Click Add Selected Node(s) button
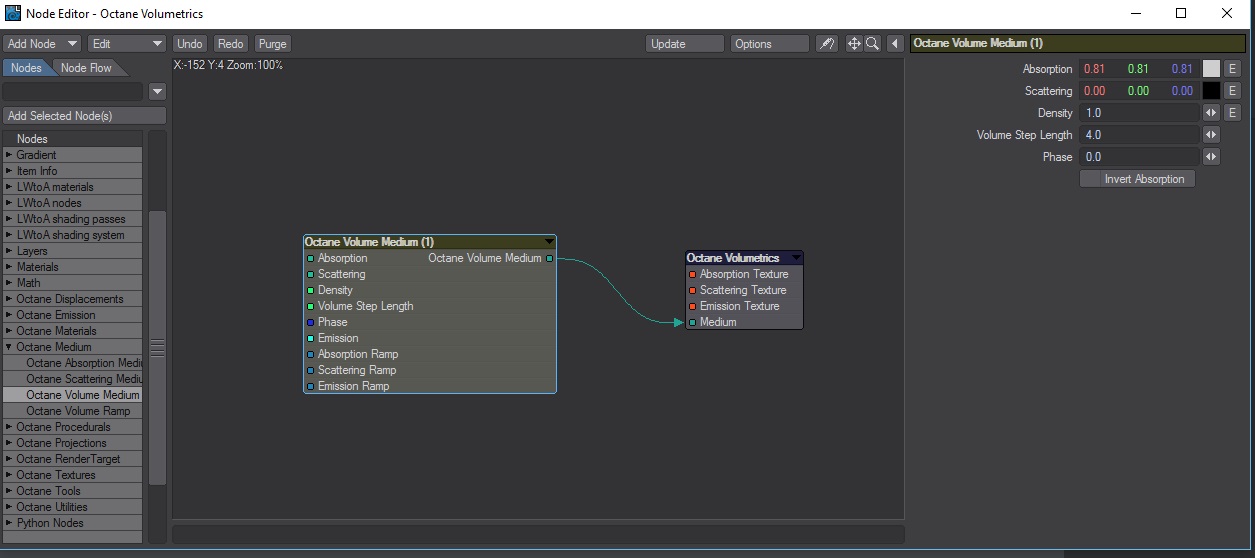Image resolution: width=1255 pixels, height=558 pixels. pos(84,116)
